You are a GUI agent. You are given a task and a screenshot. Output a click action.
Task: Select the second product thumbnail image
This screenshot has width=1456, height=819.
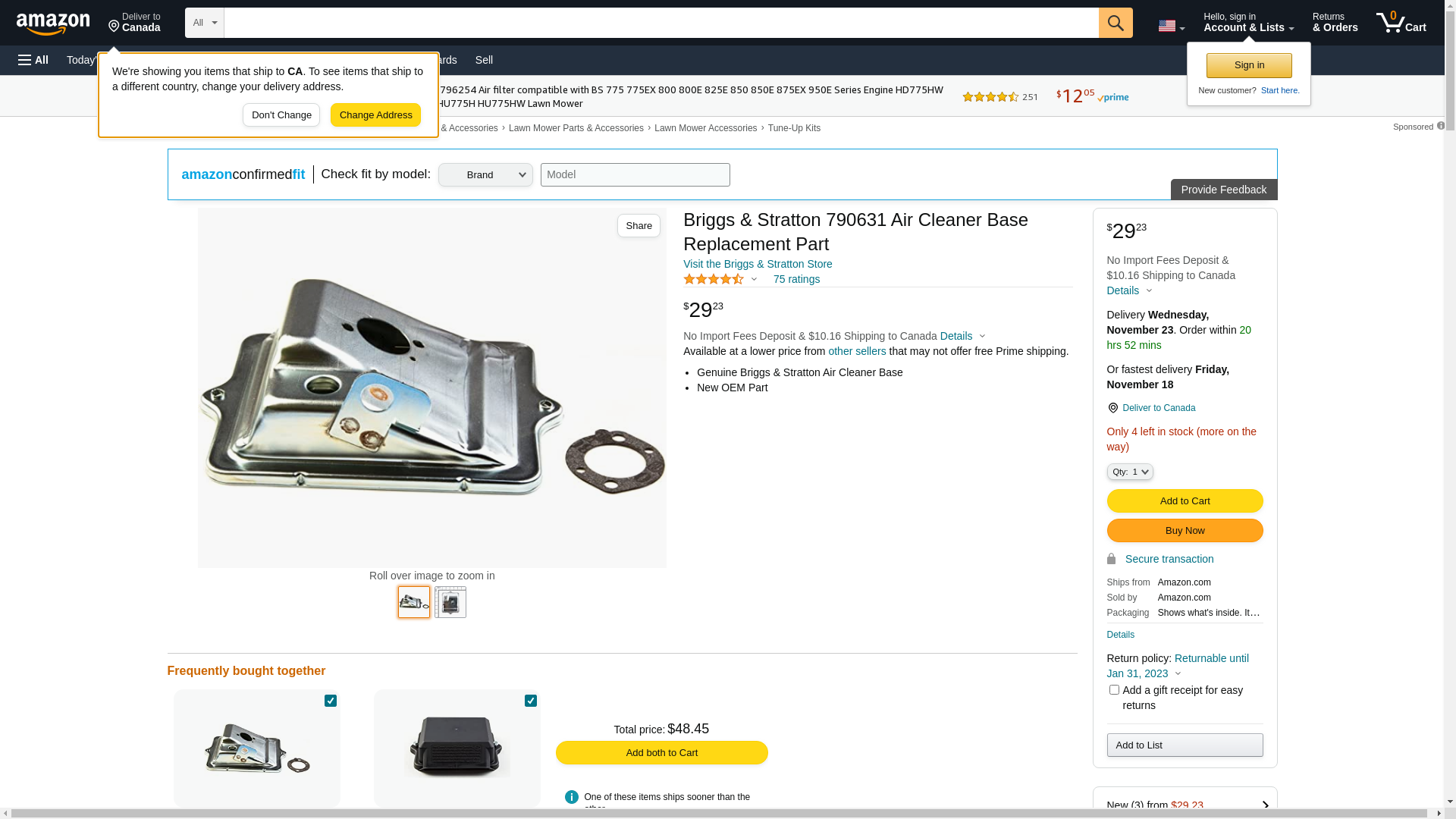click(450, 602)
